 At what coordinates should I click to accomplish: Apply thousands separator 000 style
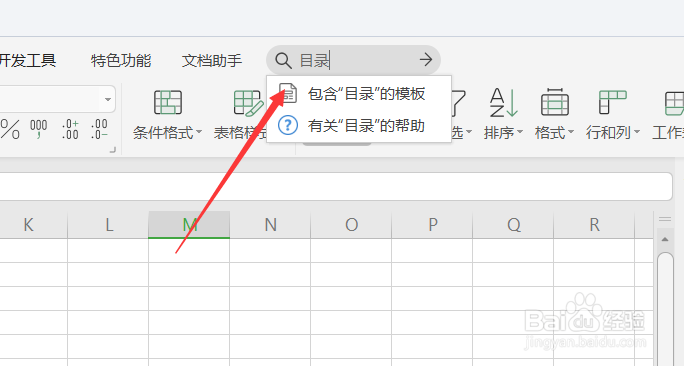[38, 130]
